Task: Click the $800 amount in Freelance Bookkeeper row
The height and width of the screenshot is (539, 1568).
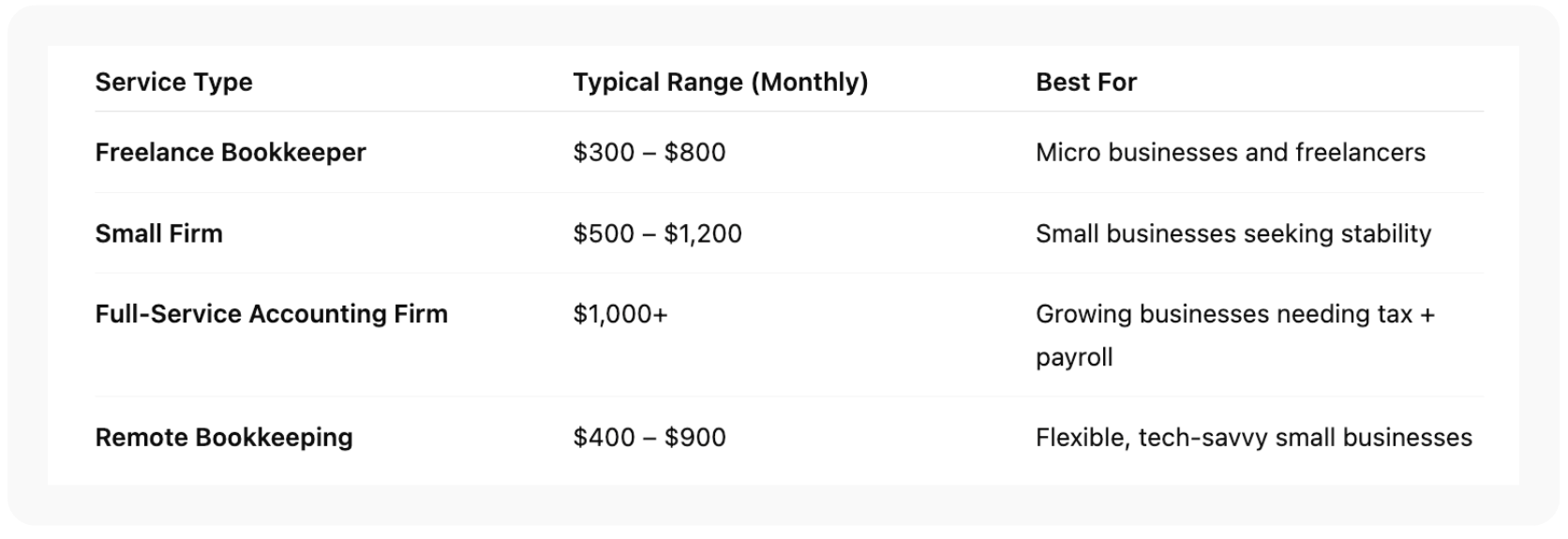Action: (x=694, y=153)
